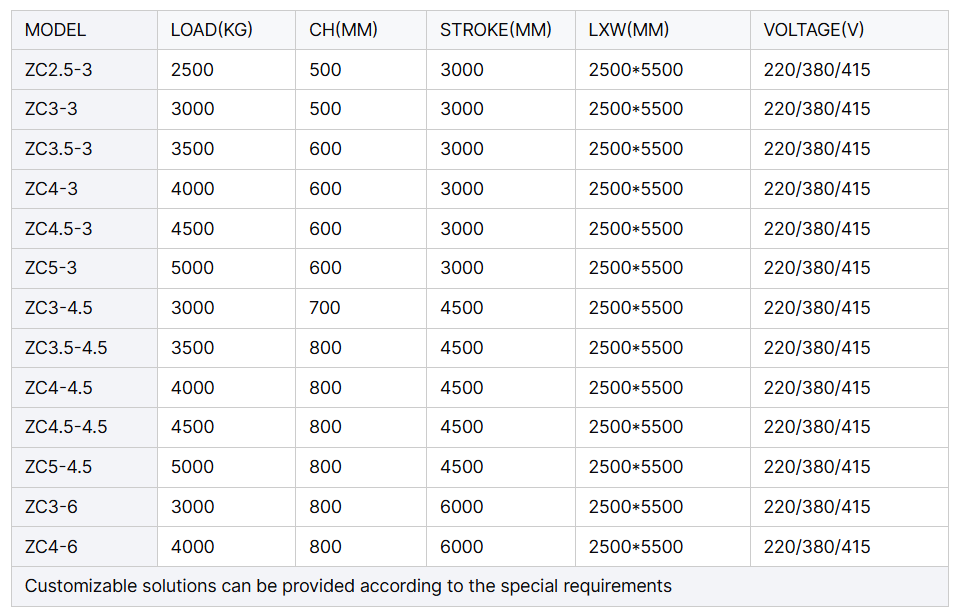Image resolution: width=959 pixels, height=611 pixels.
Task: Select model ZC3.5-4.5 in the table
Action: (x=66, y=348)
